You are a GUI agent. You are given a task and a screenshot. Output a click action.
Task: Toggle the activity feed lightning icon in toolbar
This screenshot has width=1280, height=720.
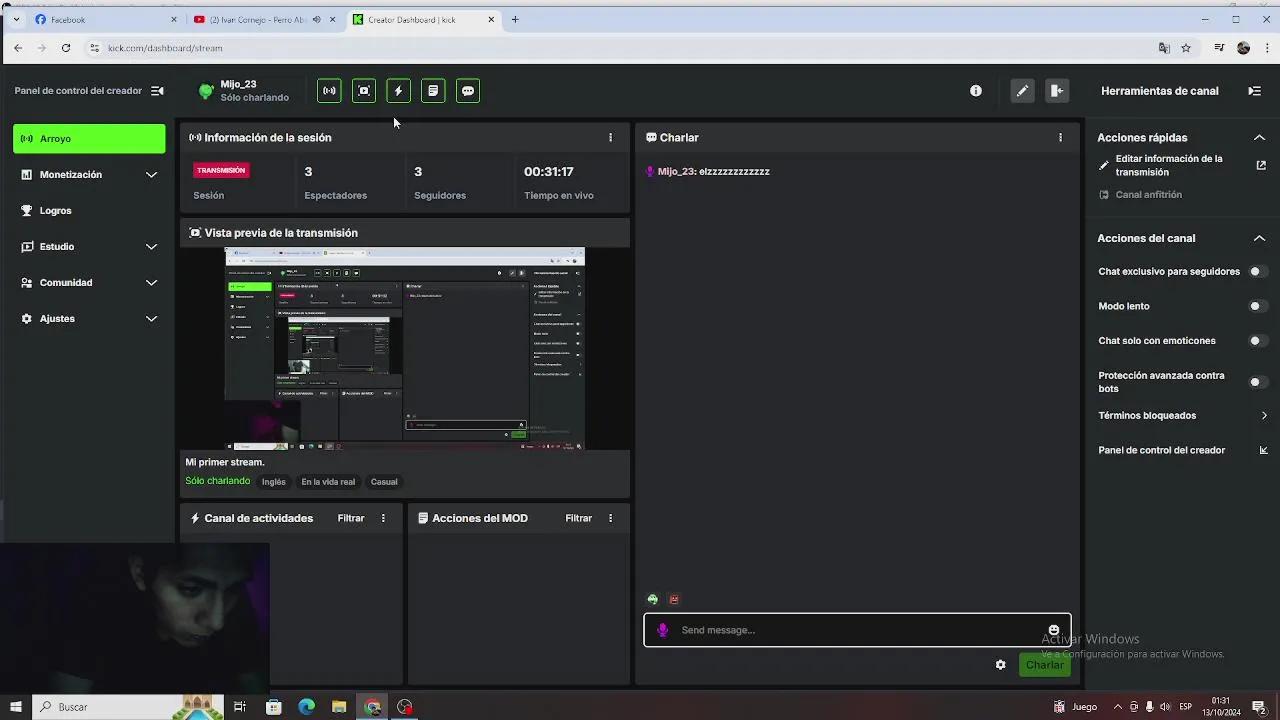(x=398, y=91)
